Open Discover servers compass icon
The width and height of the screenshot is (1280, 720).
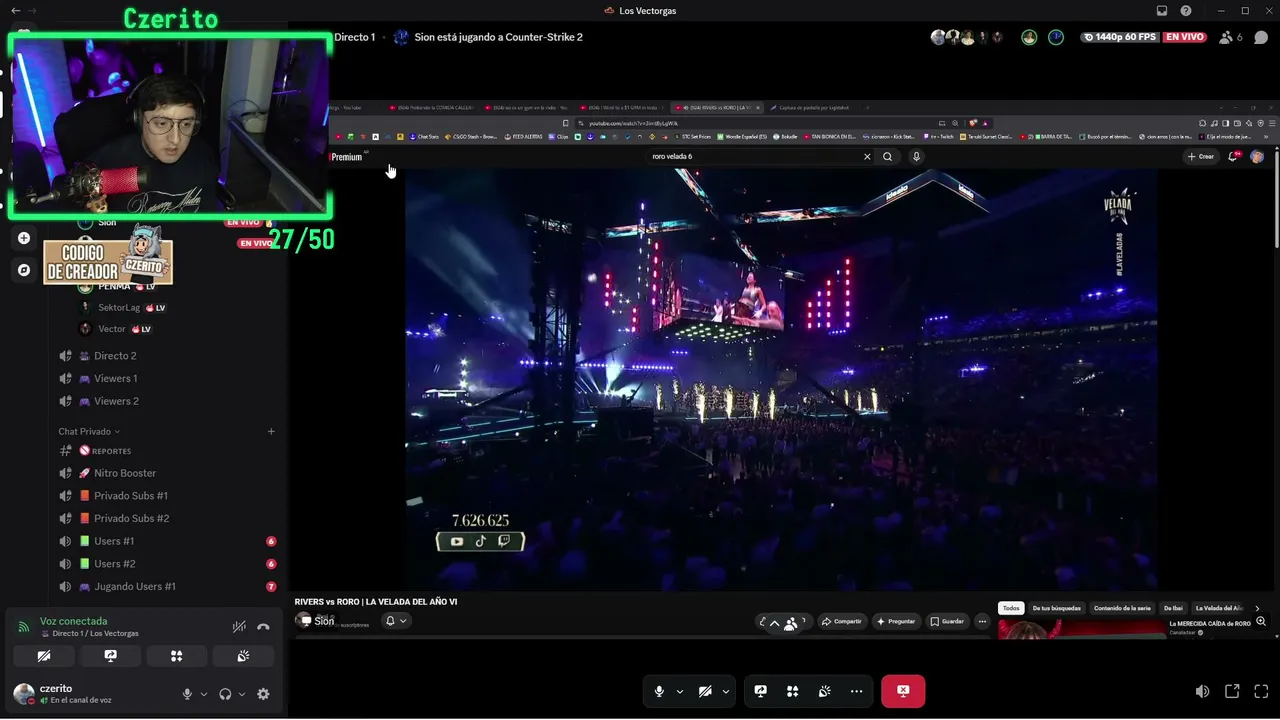[x=24, y=270]
